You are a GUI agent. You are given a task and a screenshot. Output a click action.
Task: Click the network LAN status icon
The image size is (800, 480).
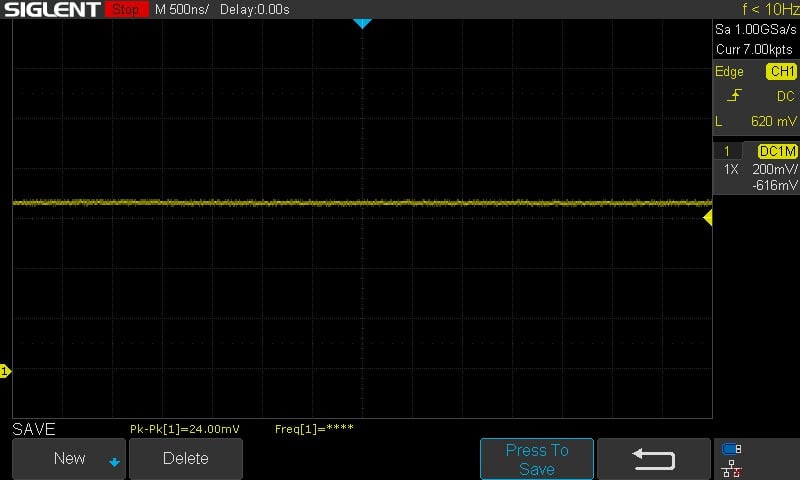(x=732, y=468)
